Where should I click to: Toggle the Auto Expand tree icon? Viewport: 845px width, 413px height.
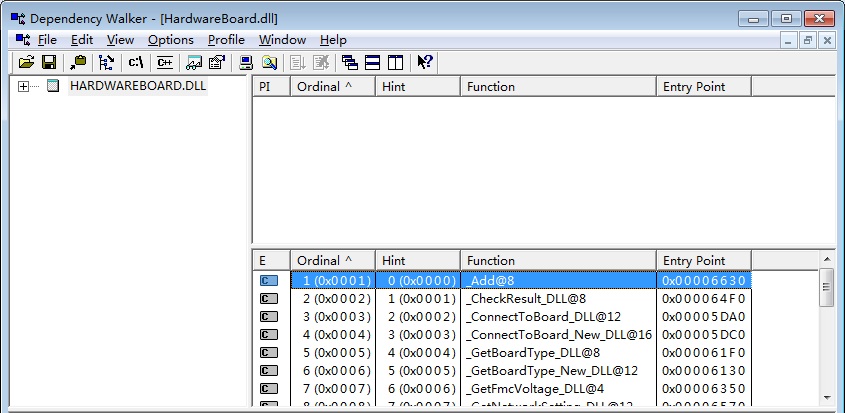pos(107,63)
